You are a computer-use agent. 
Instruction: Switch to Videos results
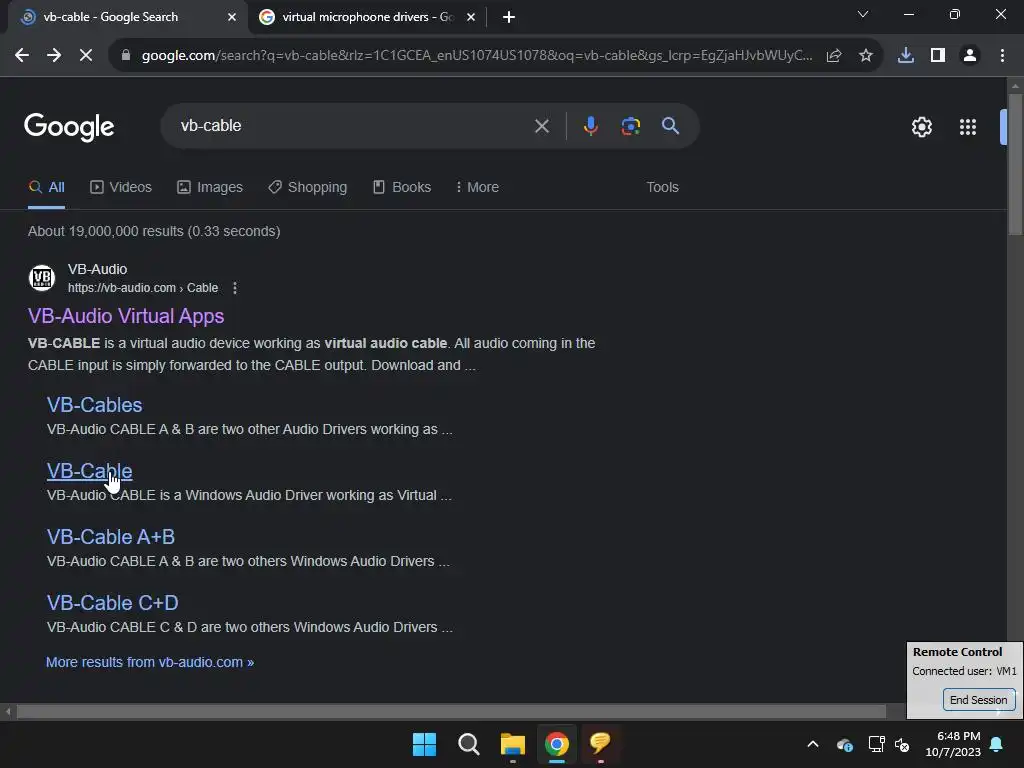pyautogui.click(x=121, y=187)
